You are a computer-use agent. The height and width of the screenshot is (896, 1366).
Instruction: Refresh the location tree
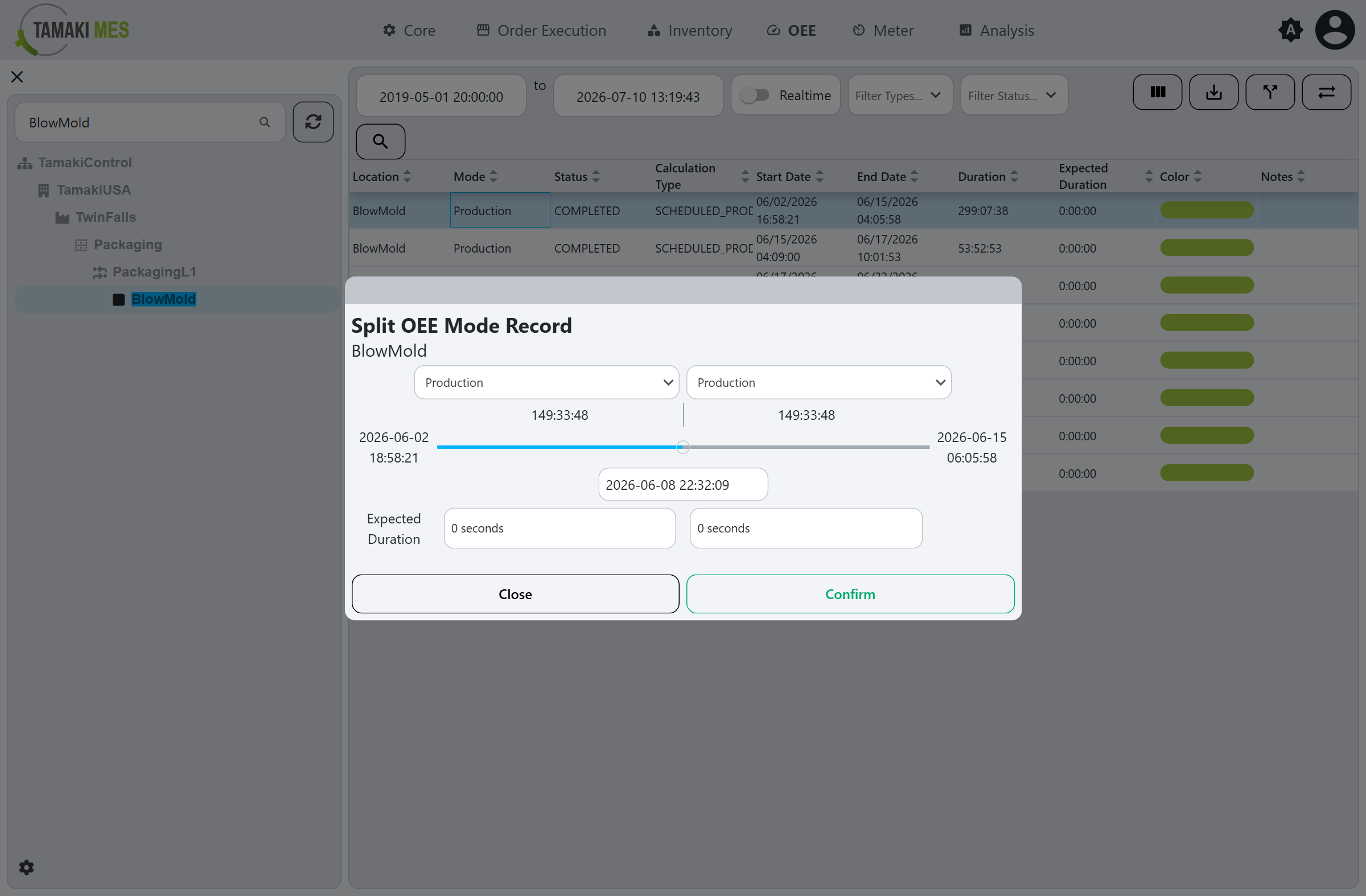313,122
